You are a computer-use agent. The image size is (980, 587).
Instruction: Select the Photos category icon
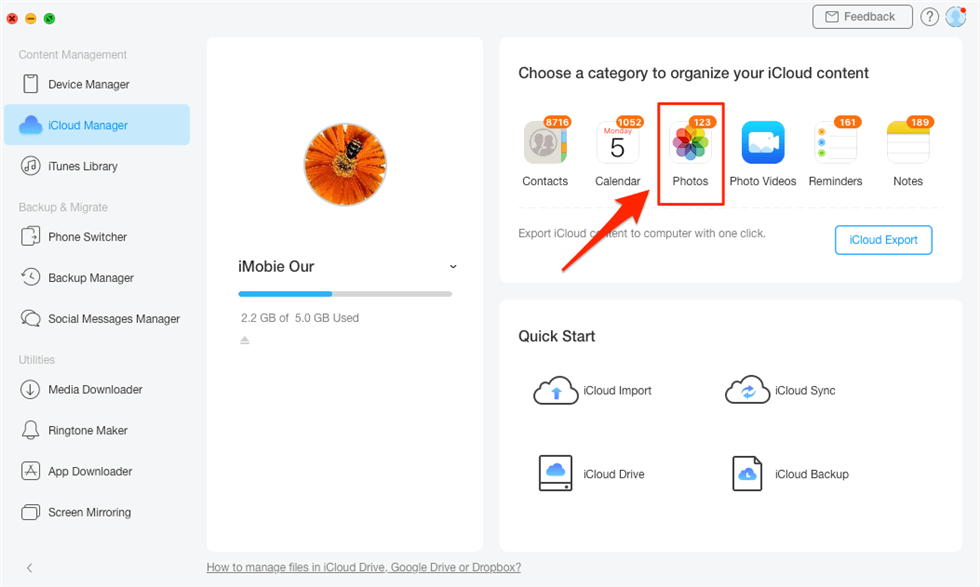690,144
